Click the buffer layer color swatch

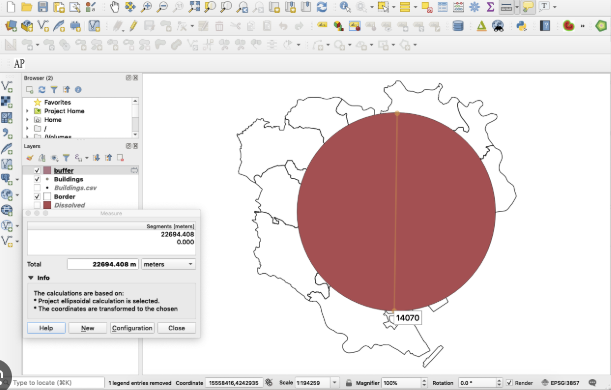coord(47,170)
